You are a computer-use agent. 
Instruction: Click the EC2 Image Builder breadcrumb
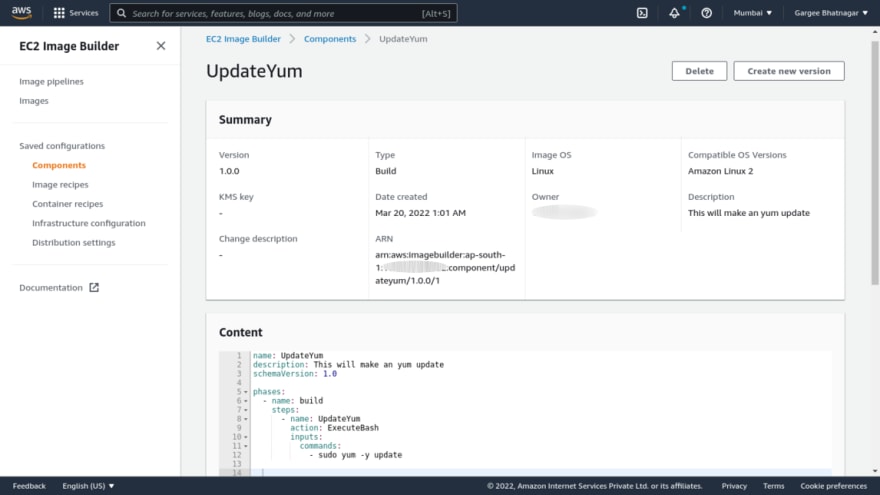(243, 39)
